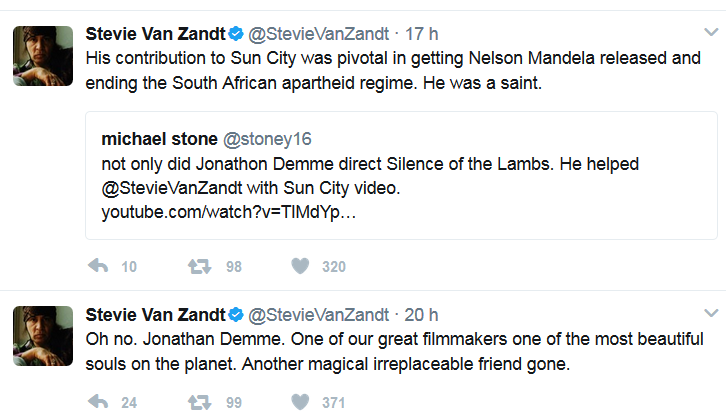Click Stevie Van Zandt name on first tweet
Viewport: 726px width, 420px height.
156,34
